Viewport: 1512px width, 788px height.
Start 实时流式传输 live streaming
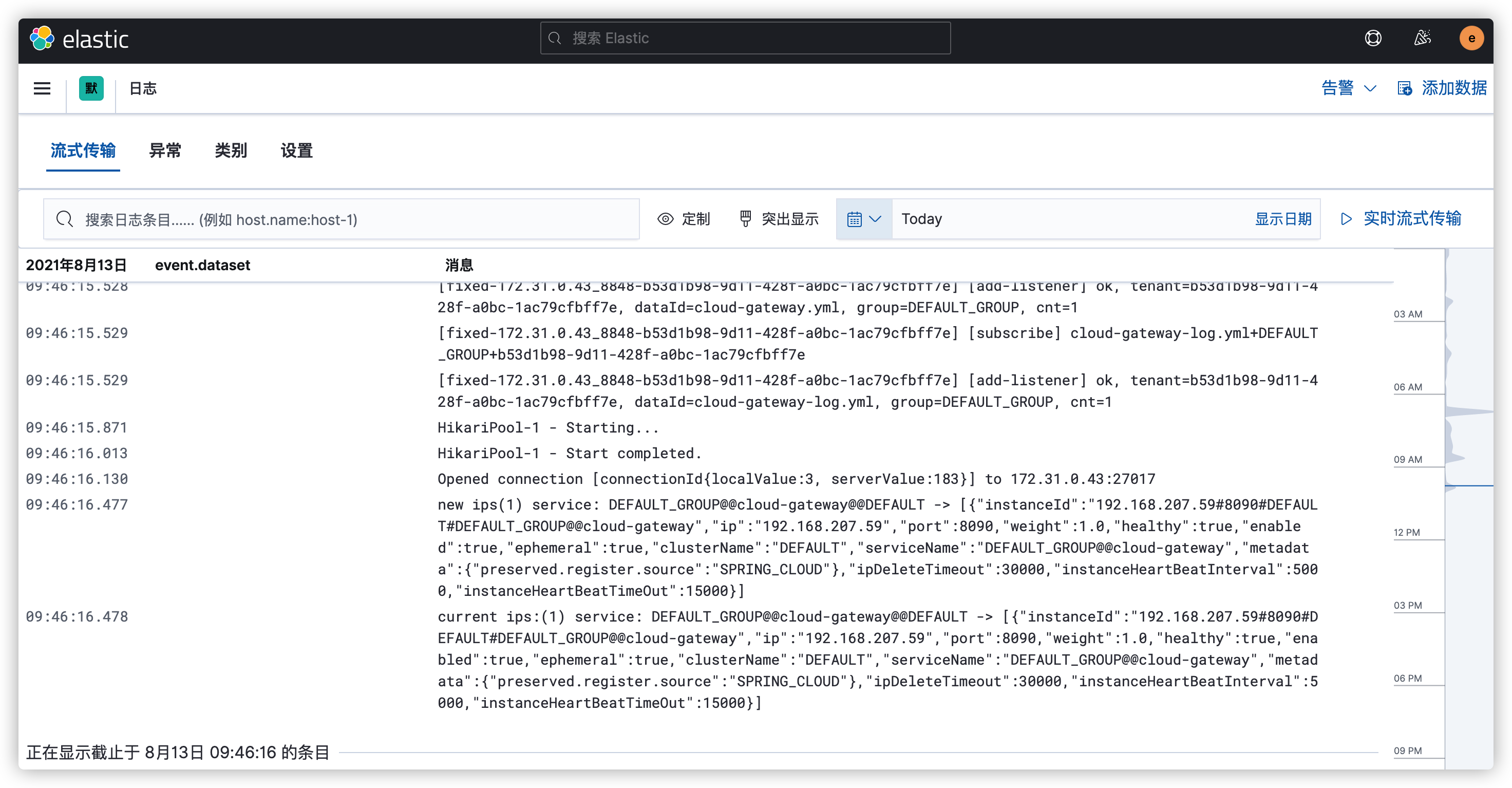[x=1401, y=218]
